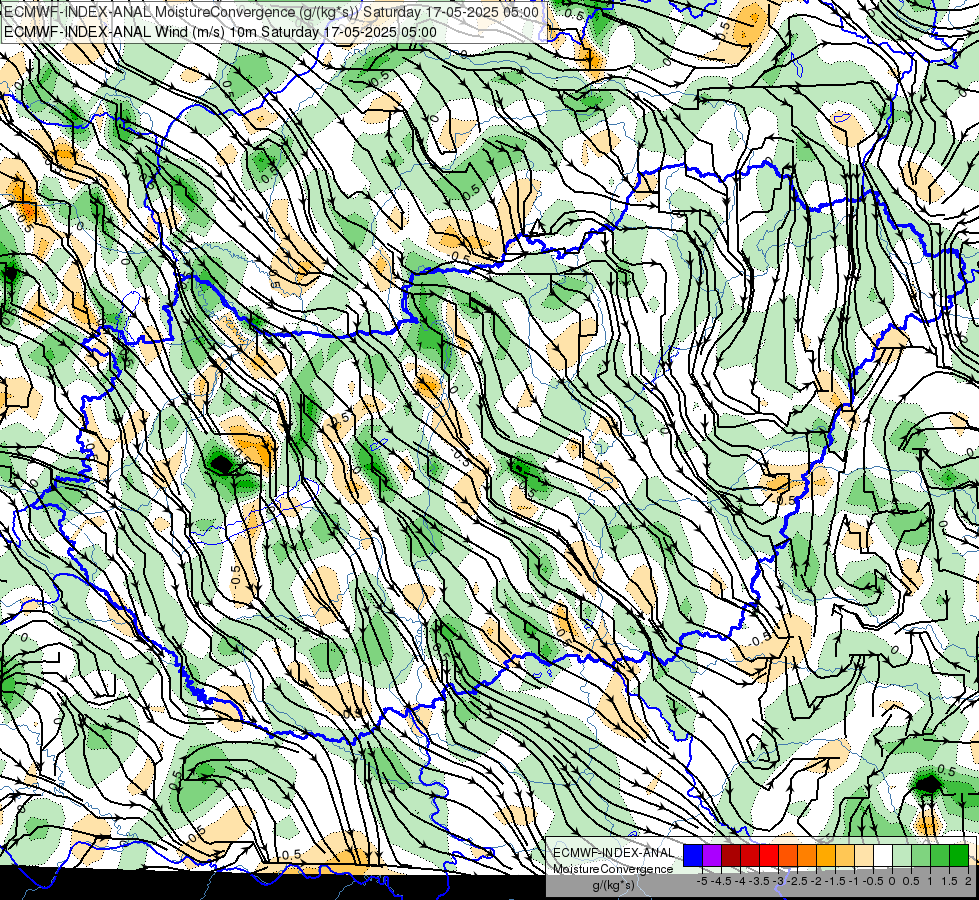This screenshot has height=900, width=979.
Task: Click the -2.5 tick label on legend scale
Action: pyautogui.click(x=797, y=881)
